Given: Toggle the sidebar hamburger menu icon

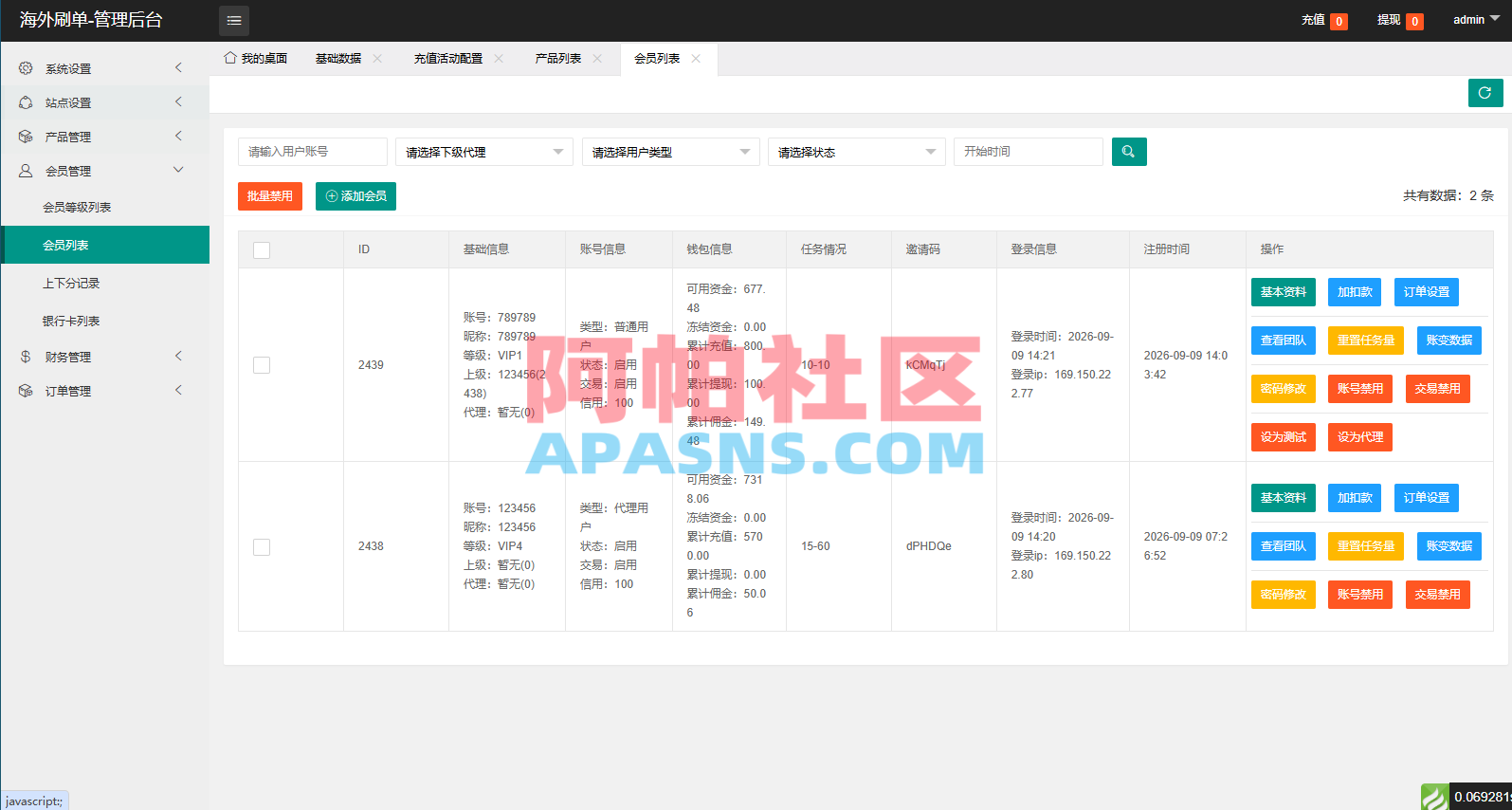Looking at the screenshot, I should pos(234,20).
